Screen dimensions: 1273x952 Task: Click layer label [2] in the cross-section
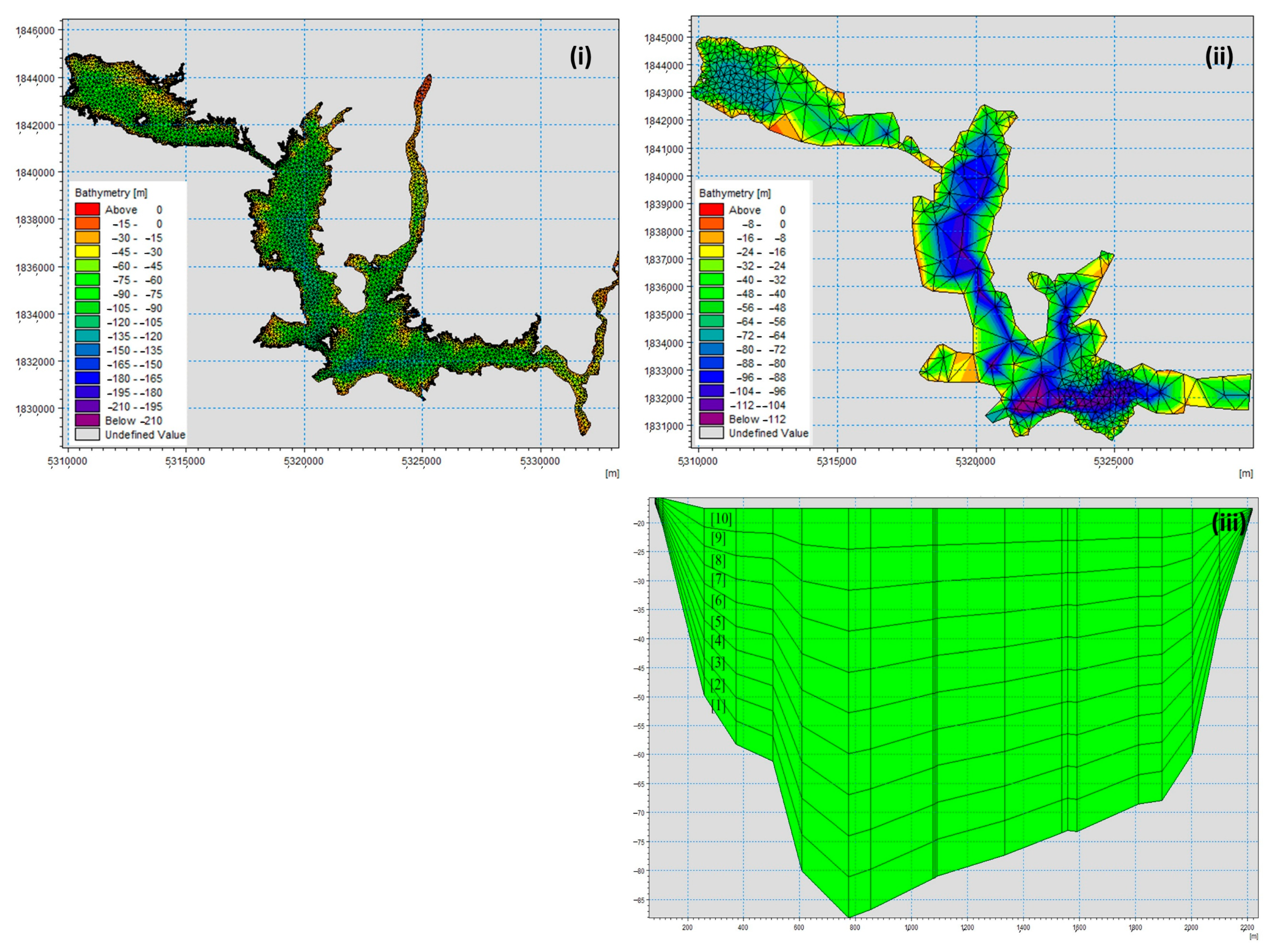point(717,685)
